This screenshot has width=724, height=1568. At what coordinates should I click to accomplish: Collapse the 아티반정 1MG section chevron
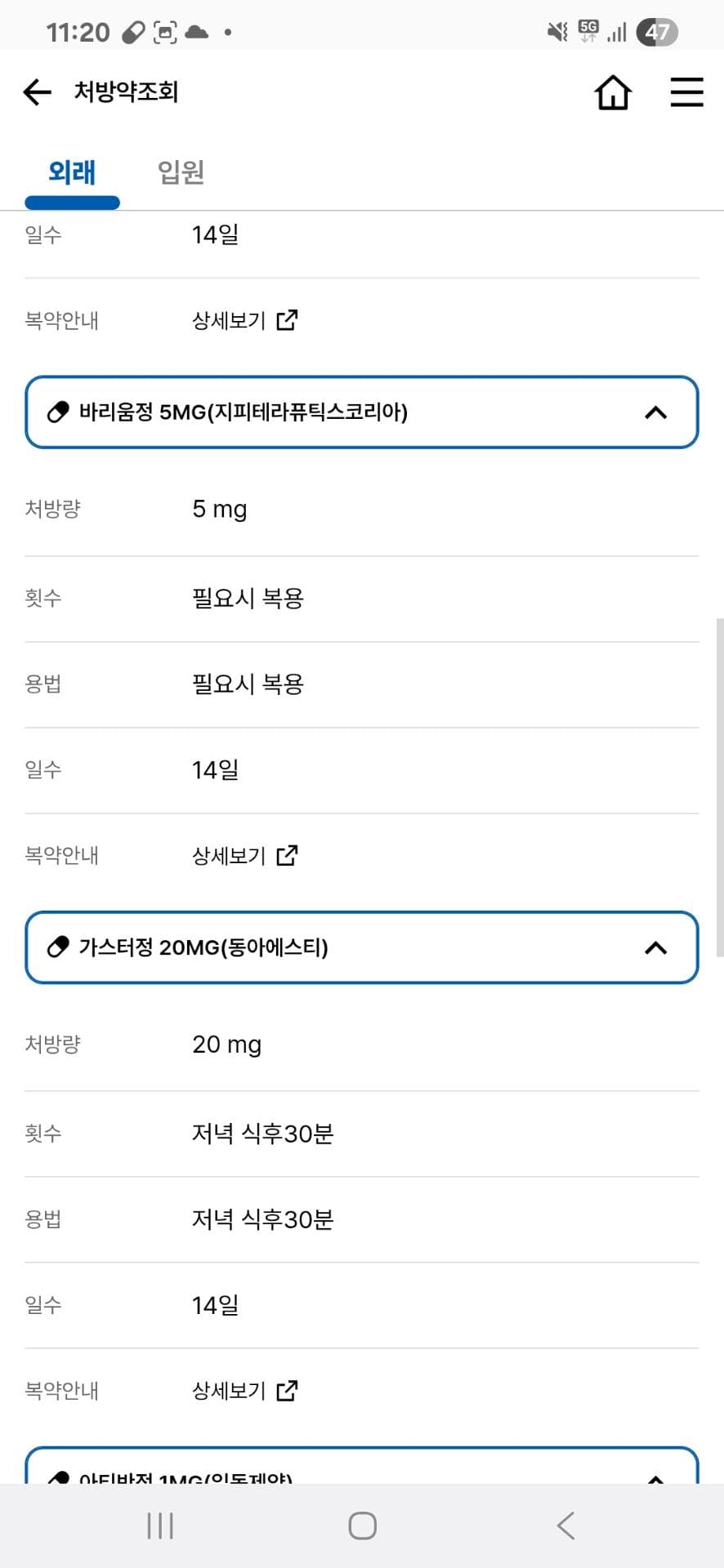(x=655, y=1477)
